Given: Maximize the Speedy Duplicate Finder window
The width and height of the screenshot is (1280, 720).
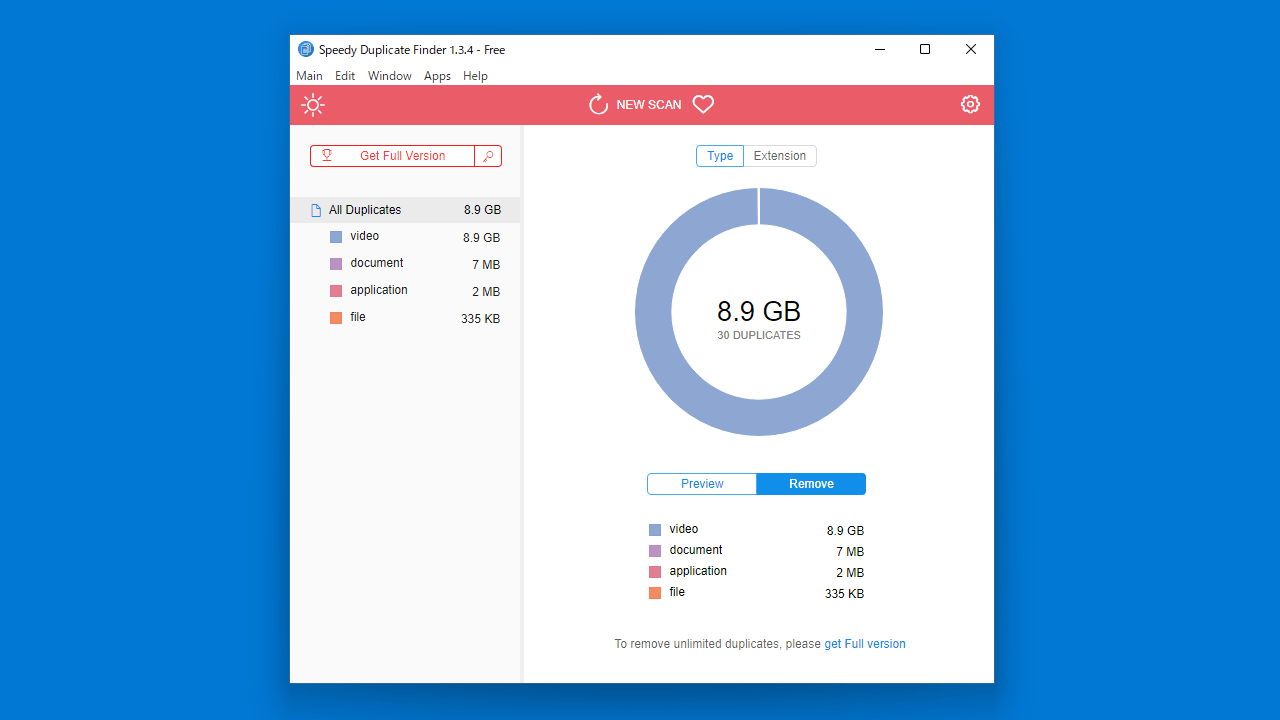Looking at the screenshot, I should [x=925, y=49].
